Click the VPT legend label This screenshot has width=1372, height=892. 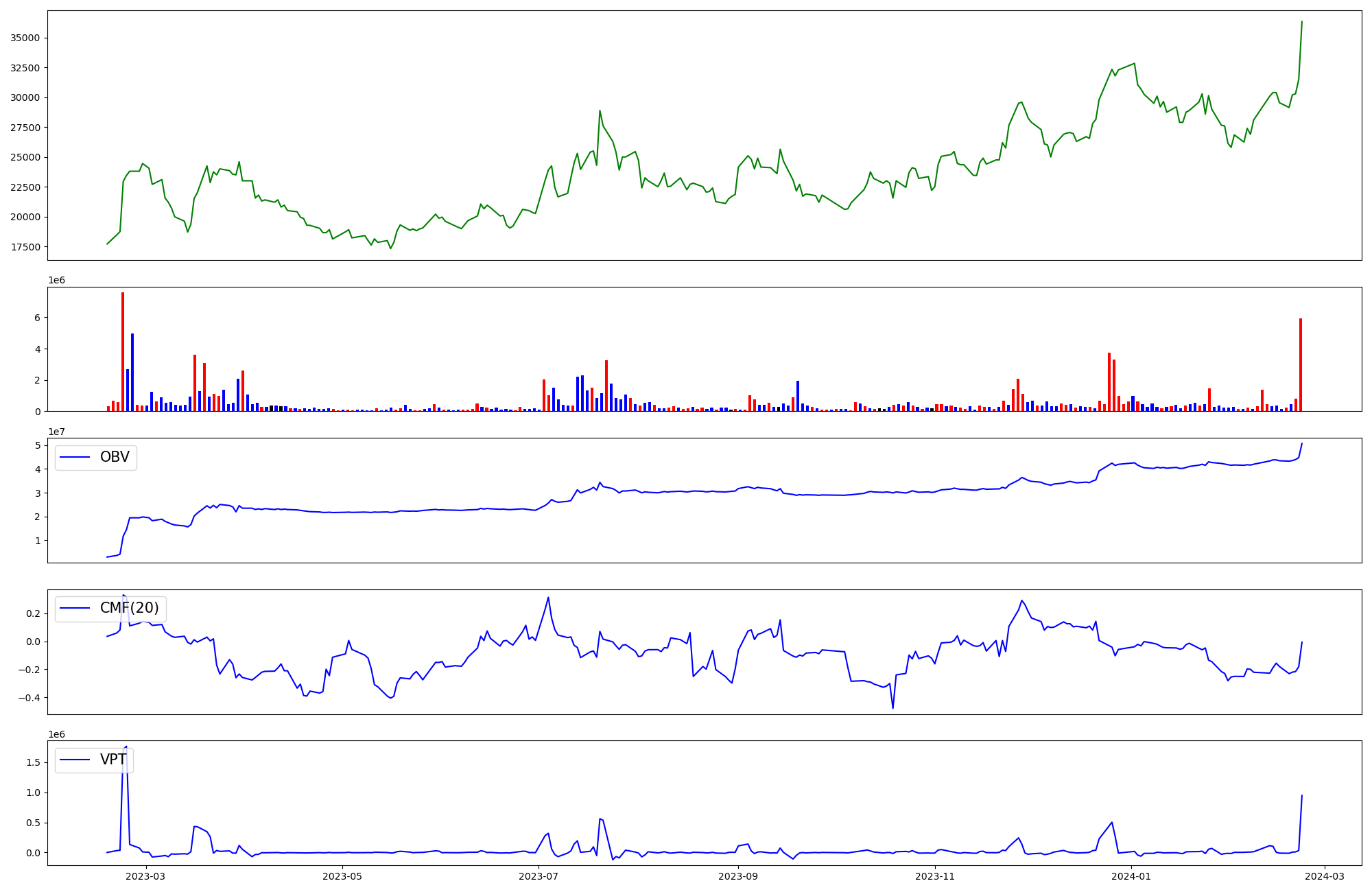(x=113, y=760)
